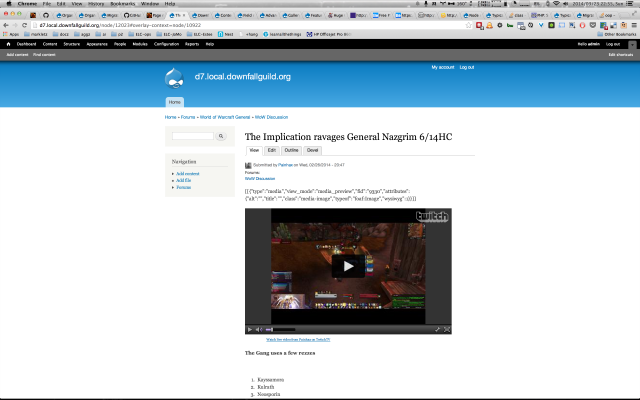Adjust the Twitch player volume slider
Screen dimensions: 640x400
(x=280, y=329)
